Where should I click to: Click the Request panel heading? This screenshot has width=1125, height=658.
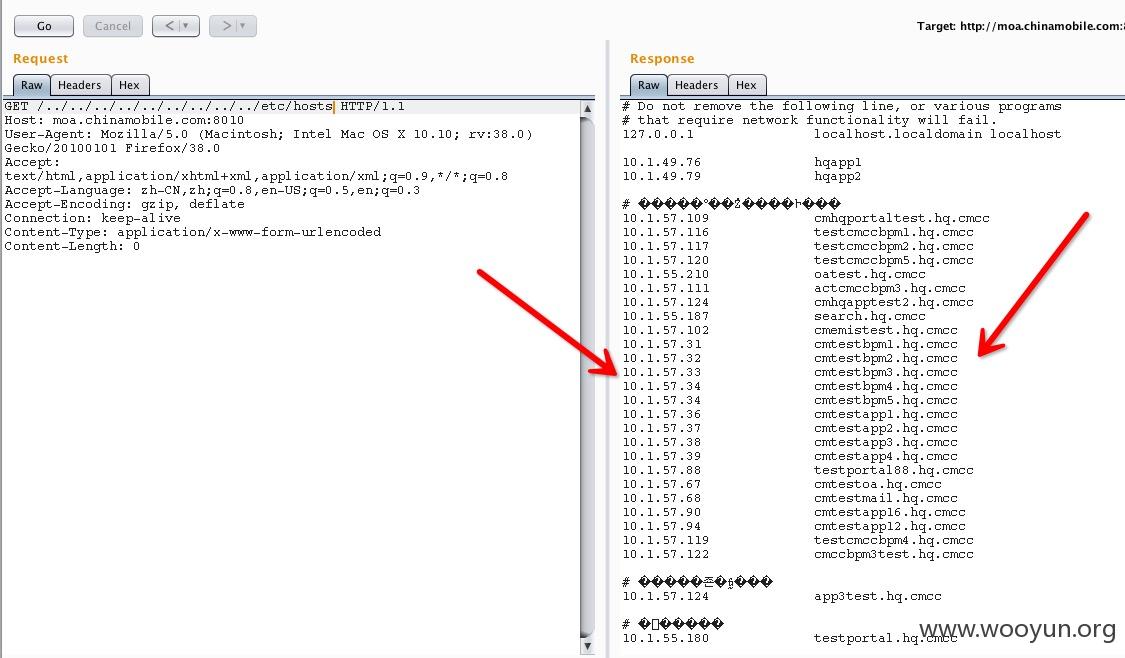pos(40,59)
